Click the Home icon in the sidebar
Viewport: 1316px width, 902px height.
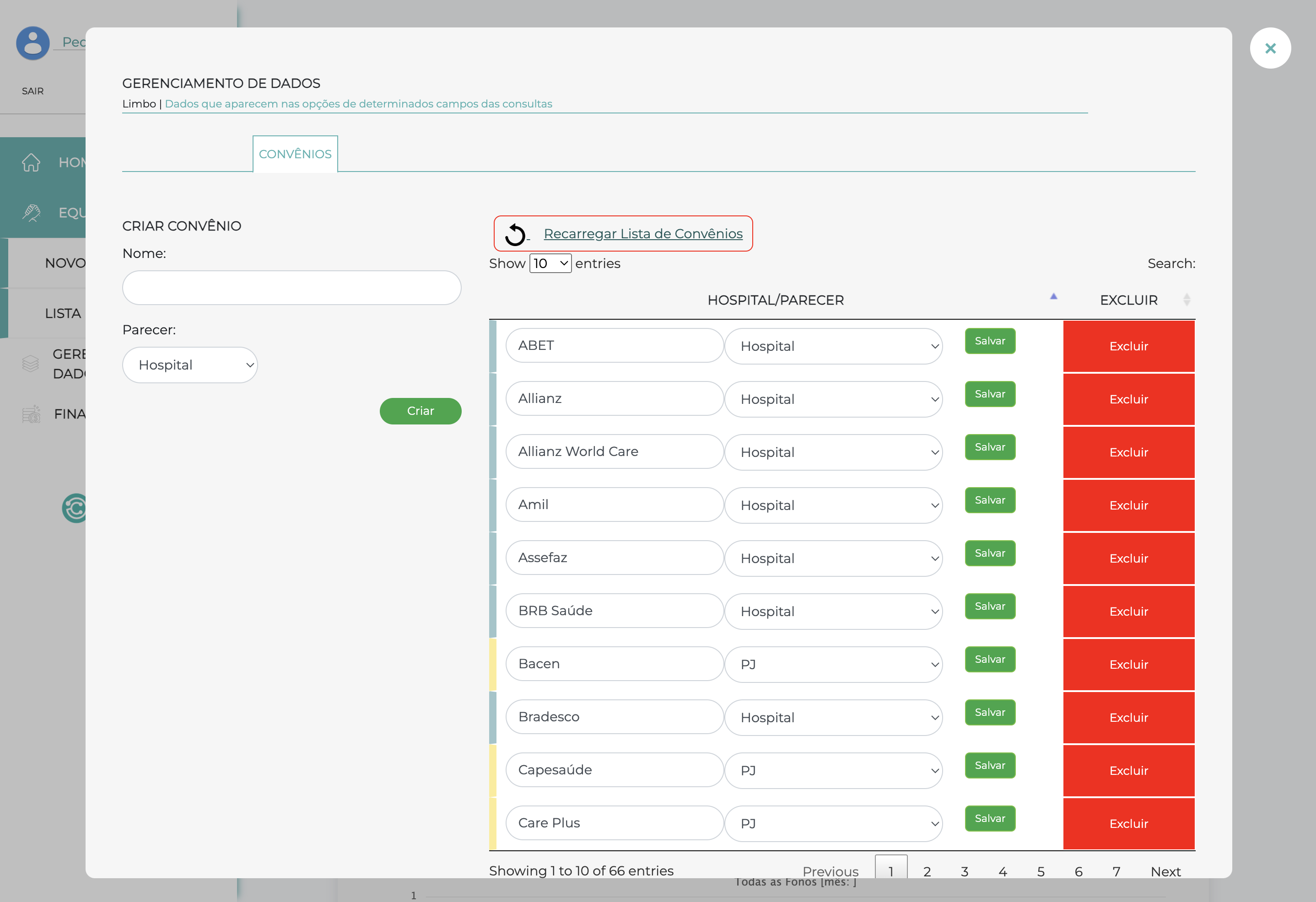pos(31,162)
